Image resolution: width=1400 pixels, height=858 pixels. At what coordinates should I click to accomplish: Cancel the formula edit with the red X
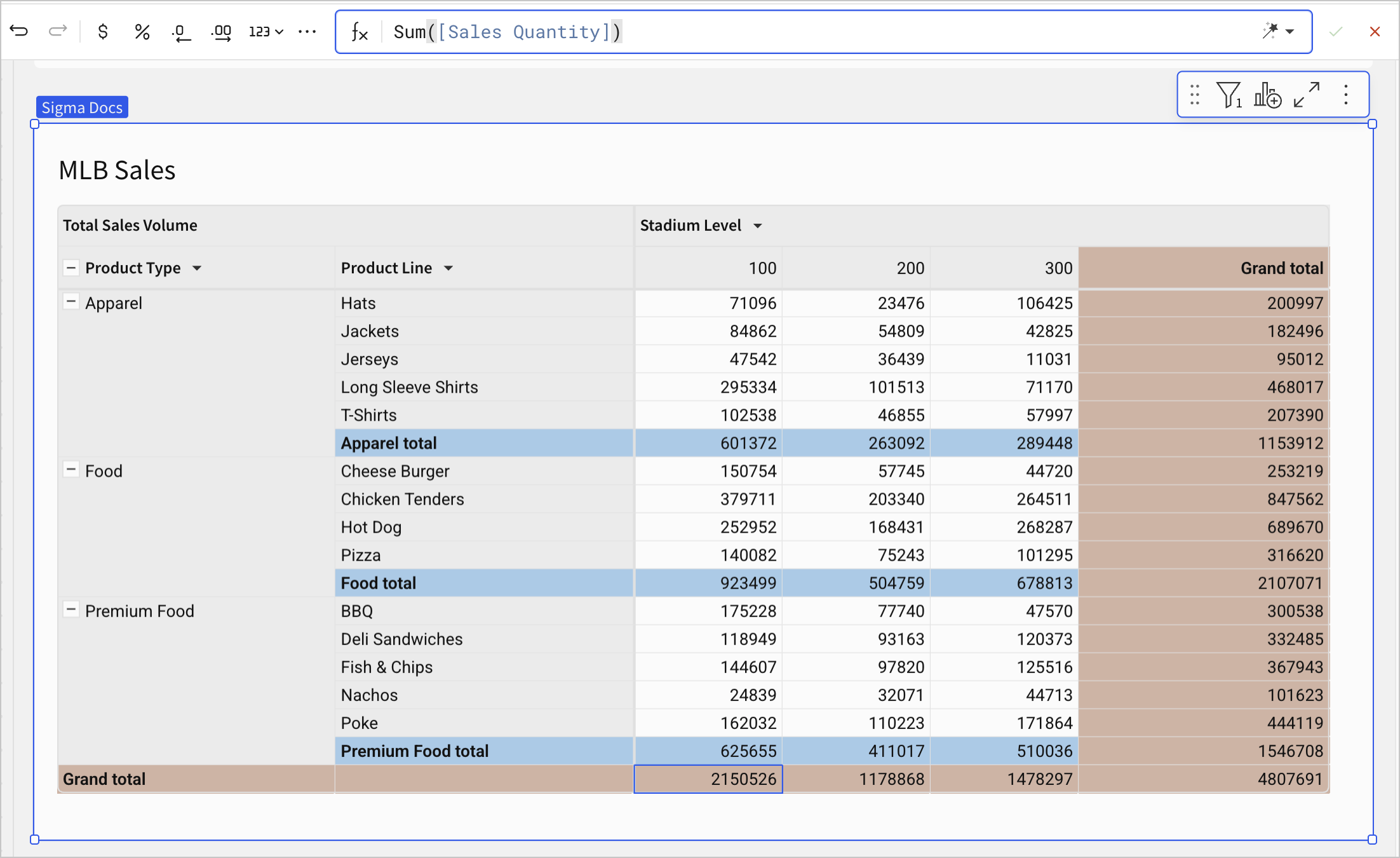tap(1375, 31)
